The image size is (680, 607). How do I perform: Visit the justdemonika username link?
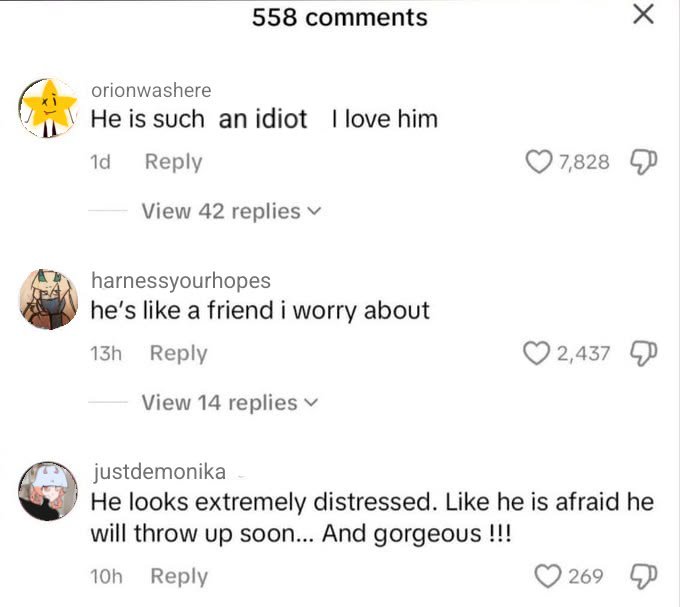pyautogui.click(x=160, y=472)
